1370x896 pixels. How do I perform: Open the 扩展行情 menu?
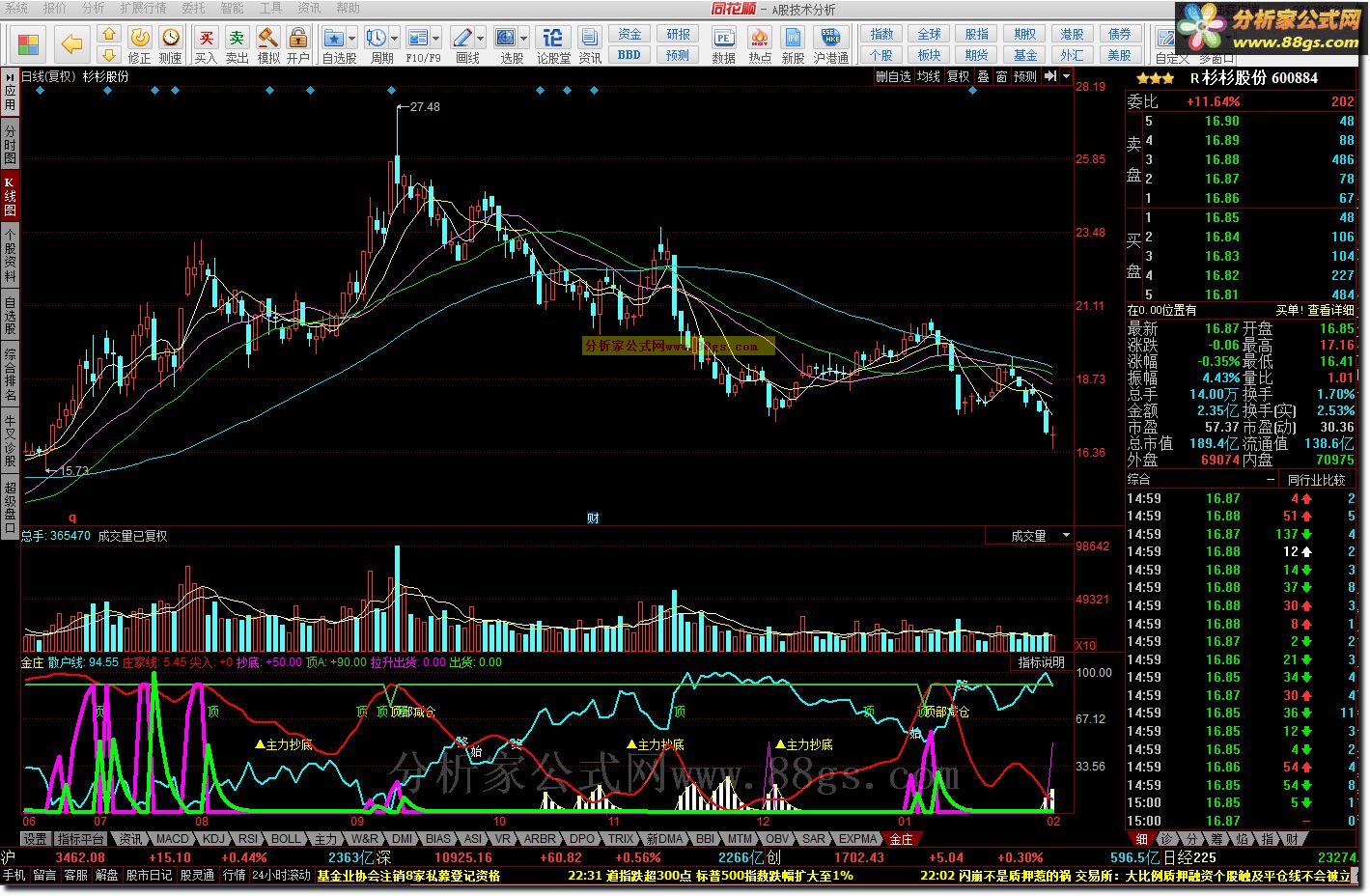coord(143,8)
